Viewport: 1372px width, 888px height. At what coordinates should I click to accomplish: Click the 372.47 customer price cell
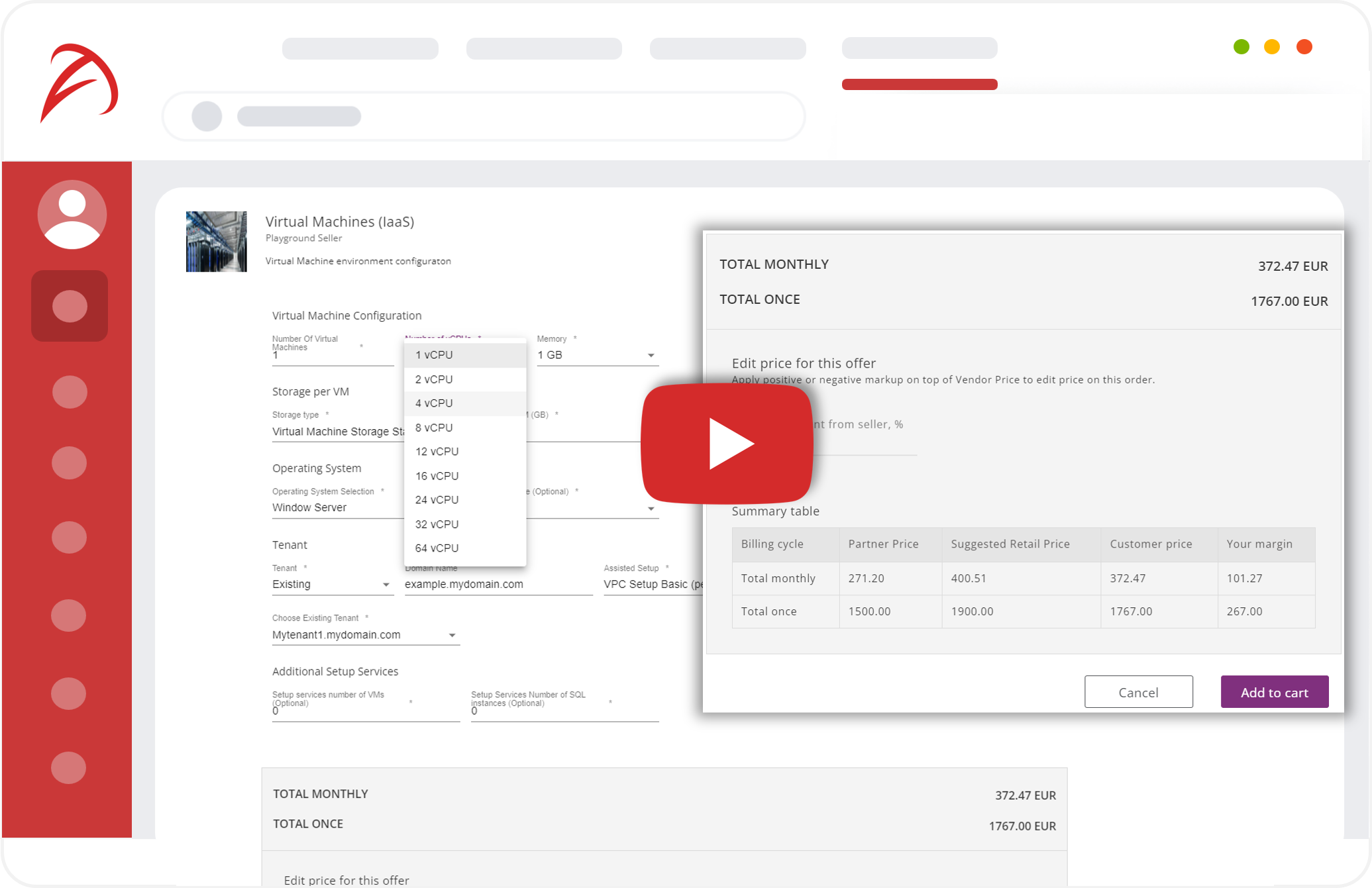pos(1159,579)
